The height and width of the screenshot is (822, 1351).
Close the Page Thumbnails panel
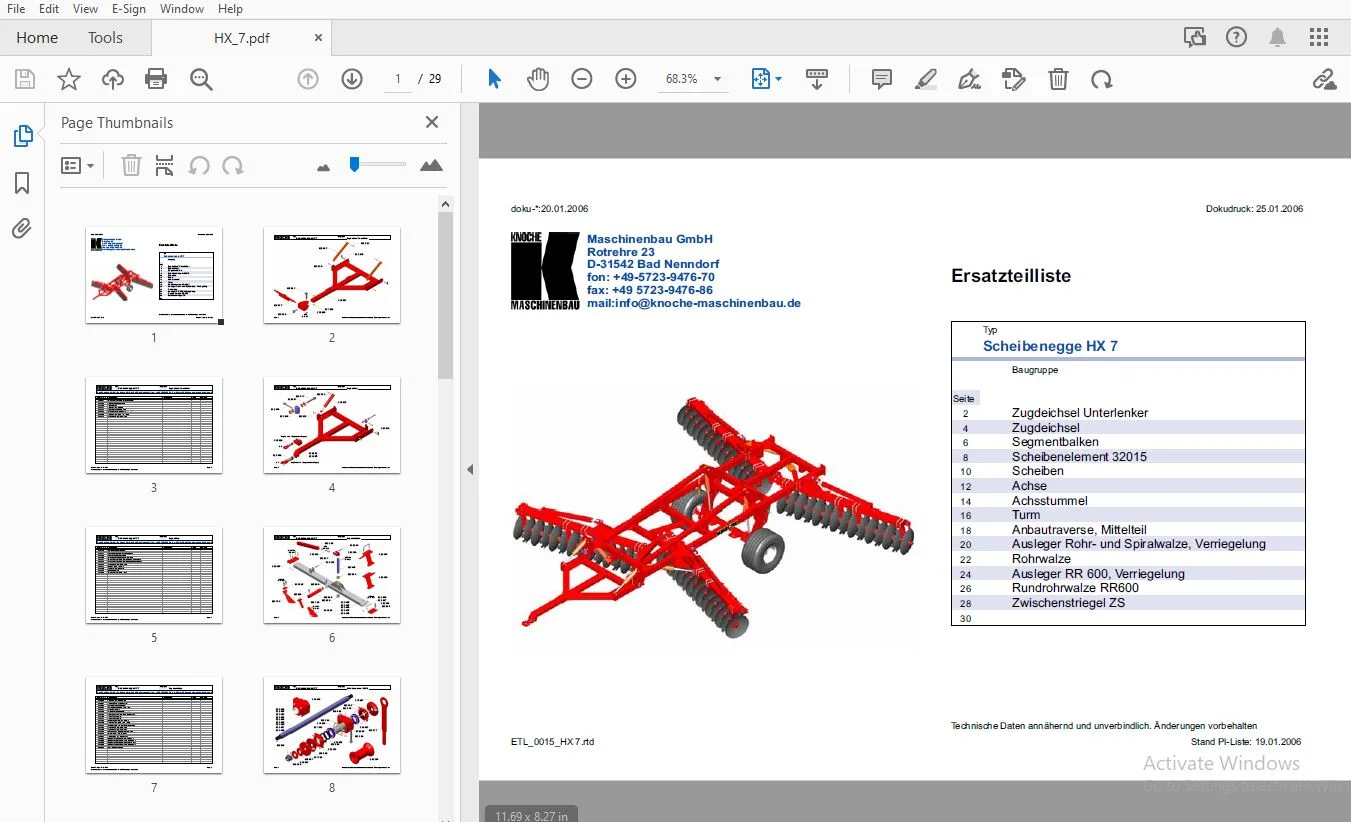[x=432, y=122]
